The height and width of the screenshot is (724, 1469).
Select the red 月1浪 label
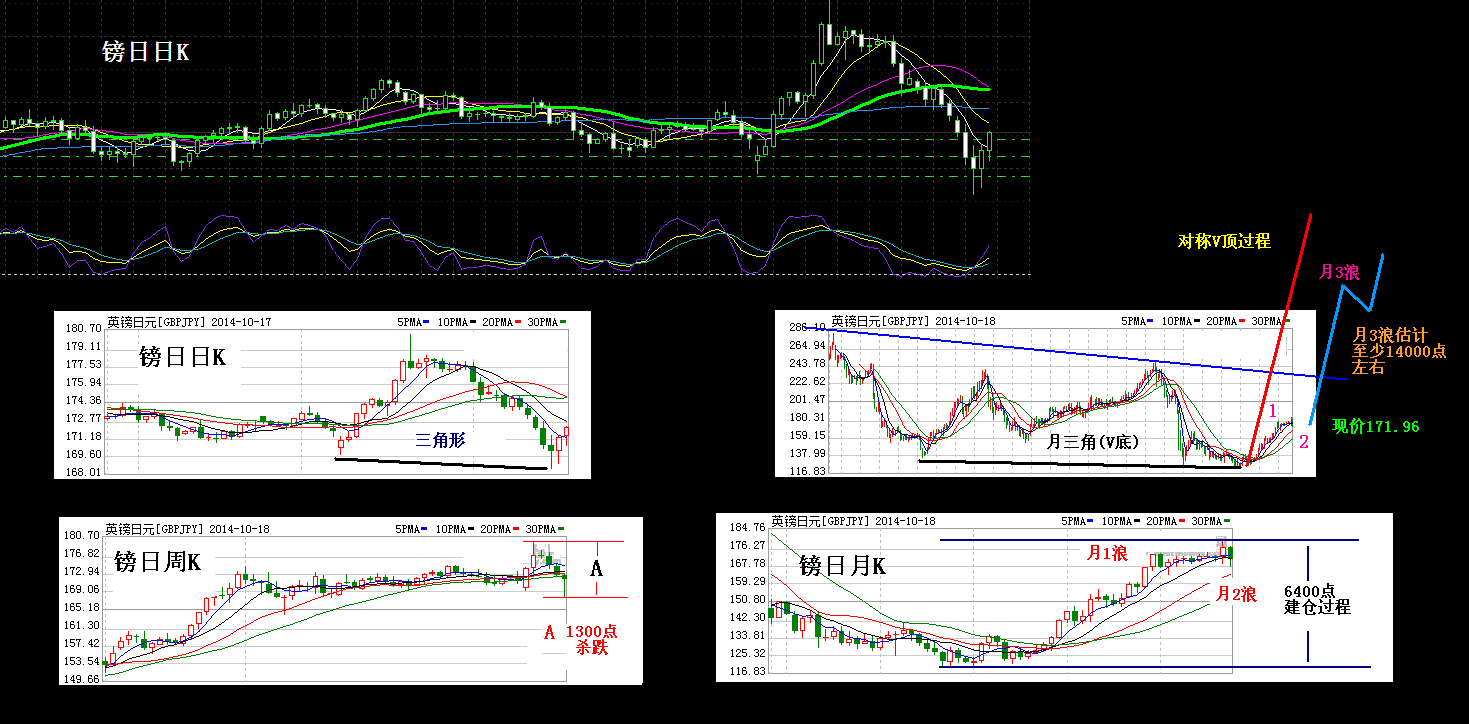[x=1107, y=552]
